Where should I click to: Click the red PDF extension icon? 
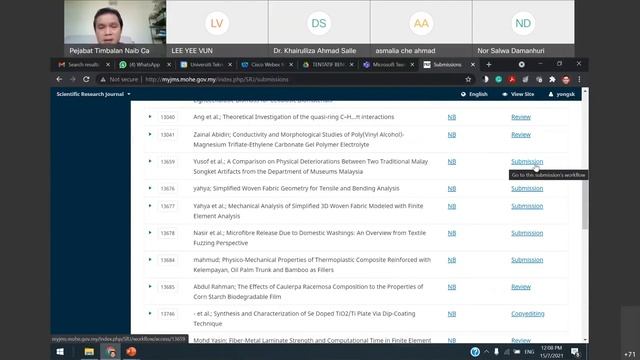pyautogui.click(x=512, y=80)
